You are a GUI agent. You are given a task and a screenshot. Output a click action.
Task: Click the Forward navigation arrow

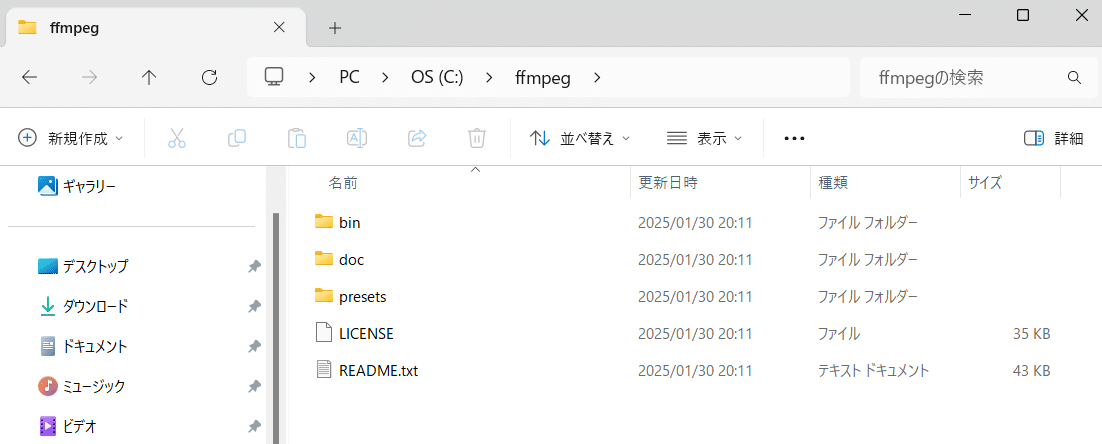pos(90,77)
